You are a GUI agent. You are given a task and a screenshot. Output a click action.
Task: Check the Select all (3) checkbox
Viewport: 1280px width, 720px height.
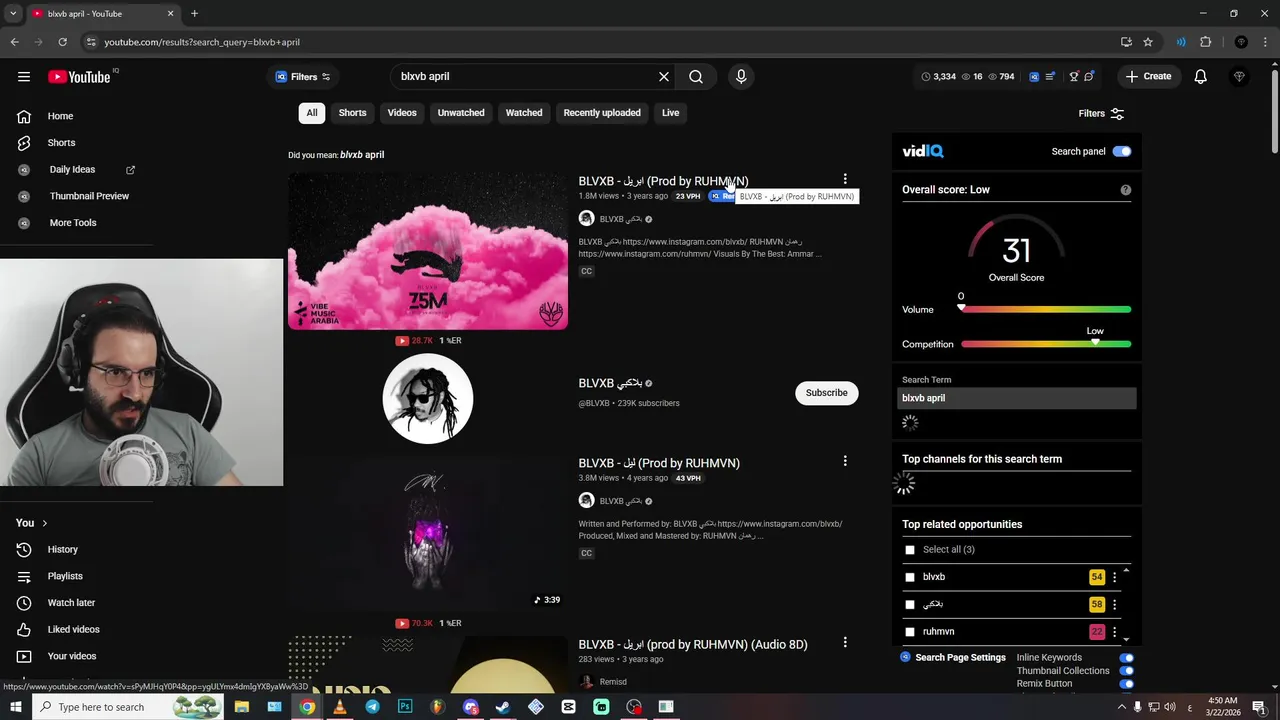[910, 550]
